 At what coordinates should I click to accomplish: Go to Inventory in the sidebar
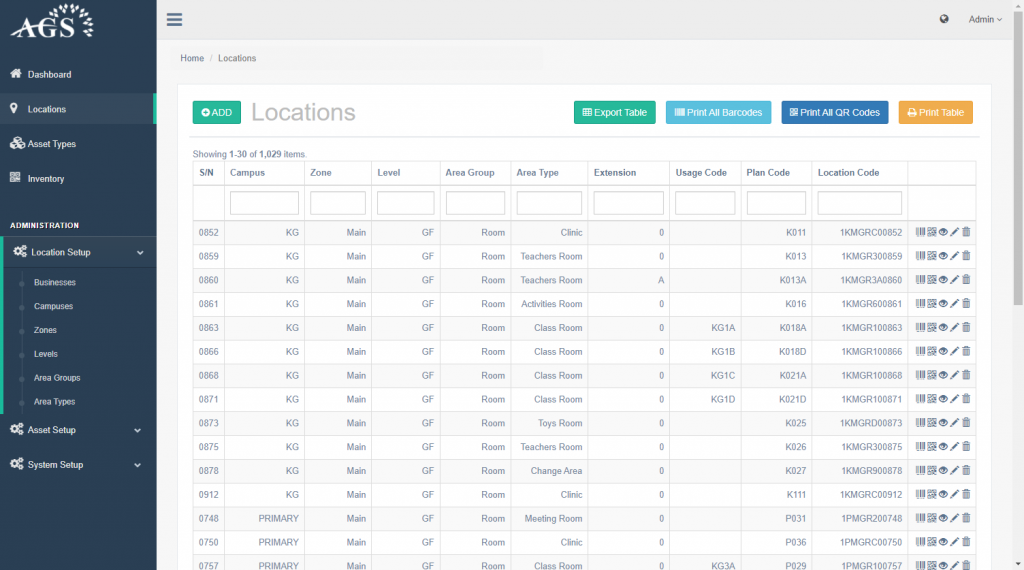pyautogui.click(x=45, y=179)
